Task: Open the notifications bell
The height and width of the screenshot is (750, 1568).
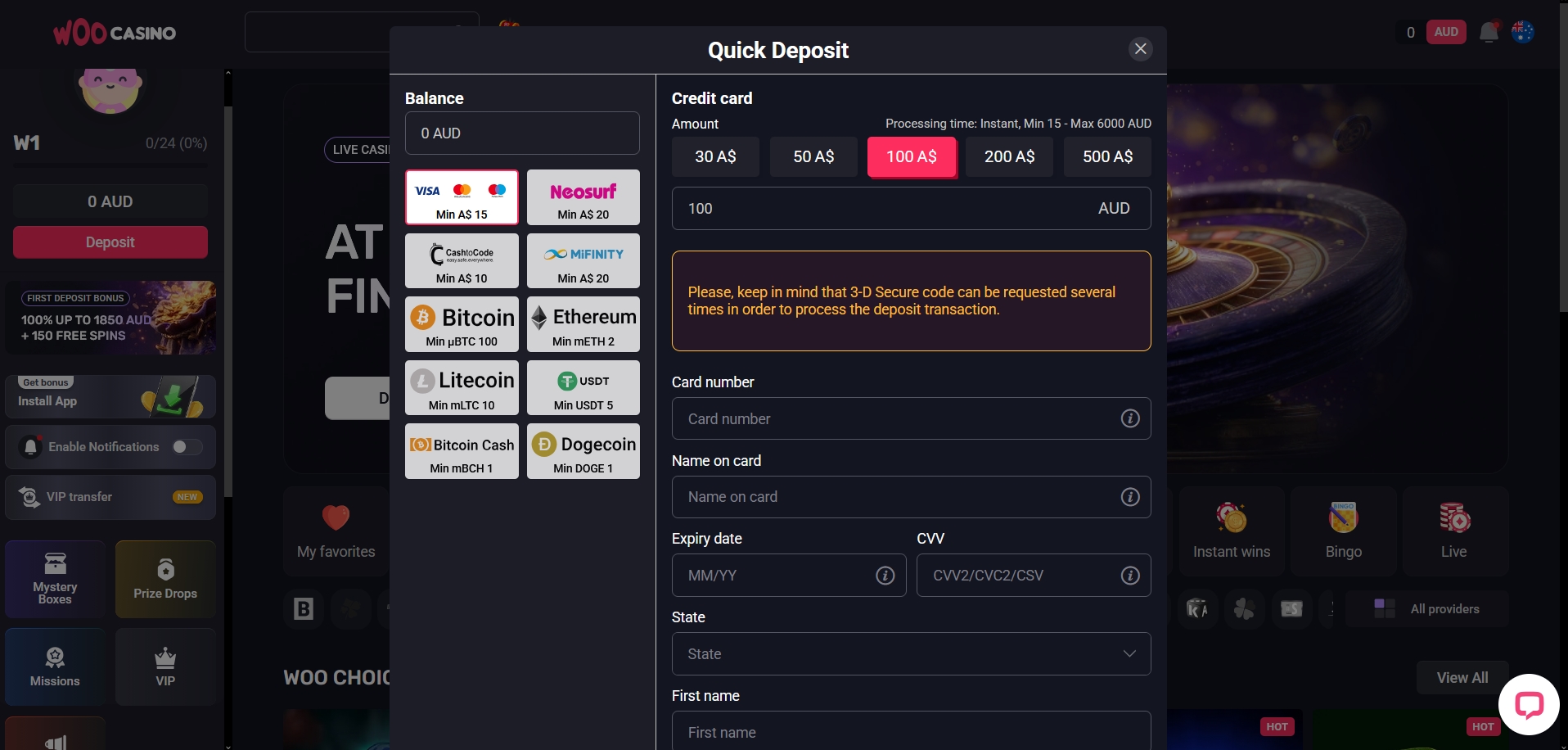Action: [1489, 32]
